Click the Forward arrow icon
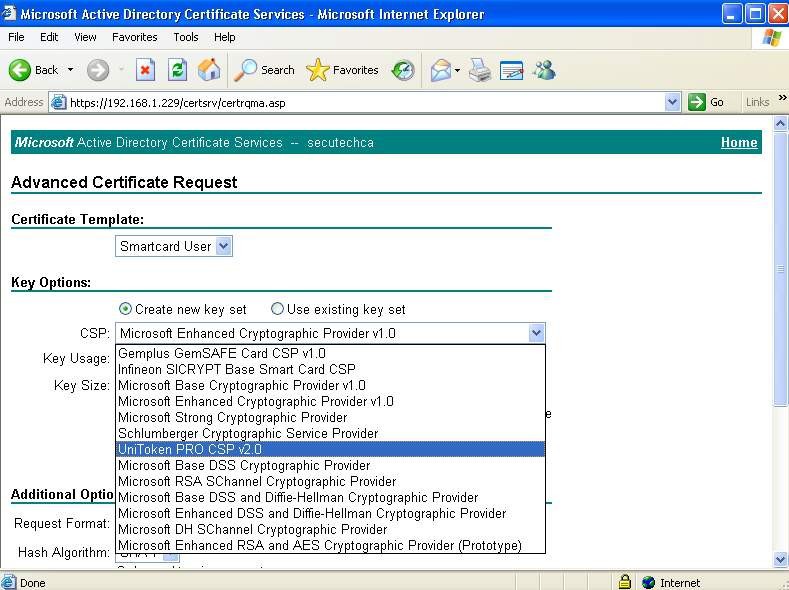The image size is (789, 590). tap(98, 70)
